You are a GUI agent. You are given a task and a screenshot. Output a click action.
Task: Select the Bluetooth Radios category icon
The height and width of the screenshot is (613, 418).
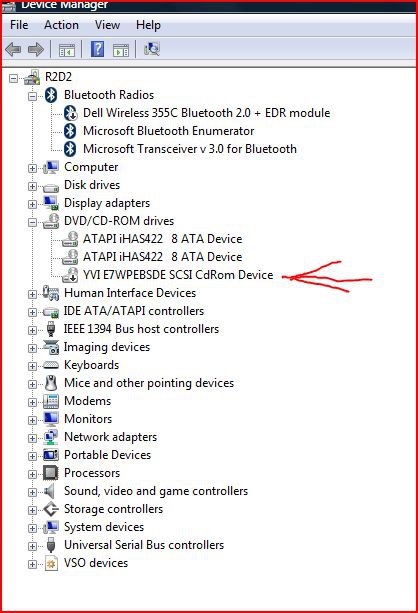click(51, 95)
